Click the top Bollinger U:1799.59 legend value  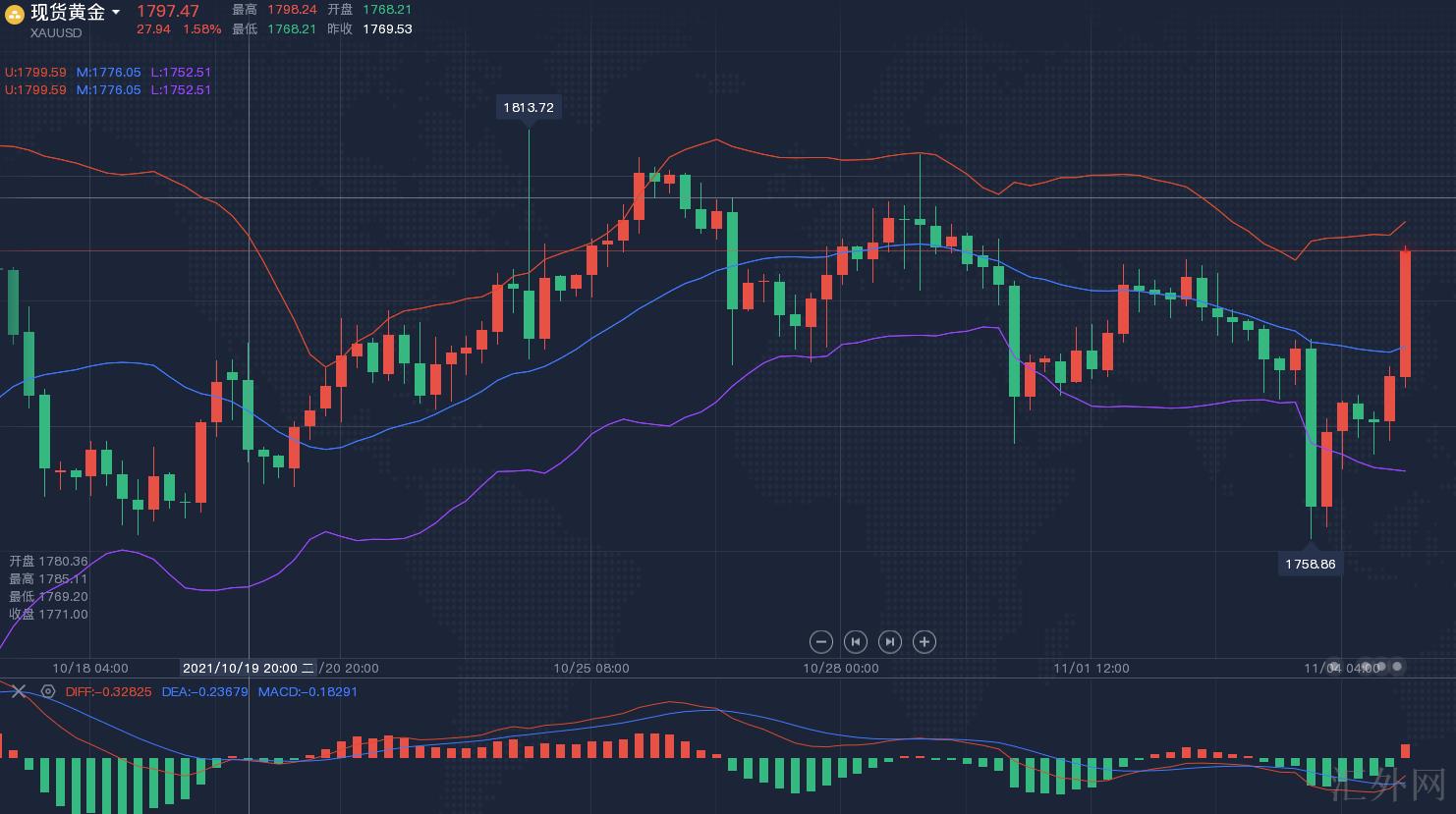(x=35, y=72)
